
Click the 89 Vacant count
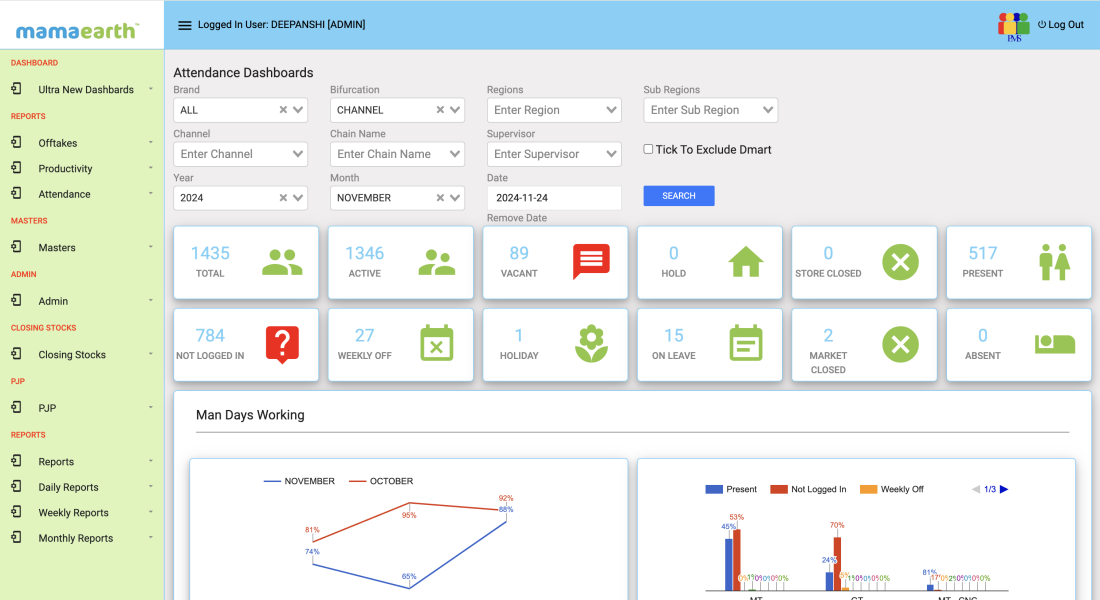tap(519, 253)
